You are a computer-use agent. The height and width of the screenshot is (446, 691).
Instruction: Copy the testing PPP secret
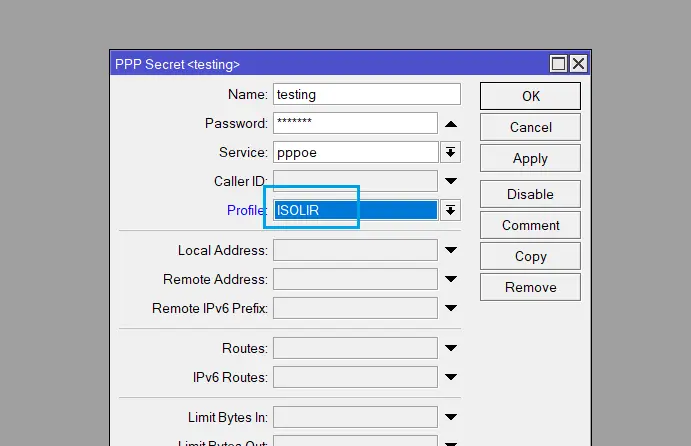click(x=530, y=256)
